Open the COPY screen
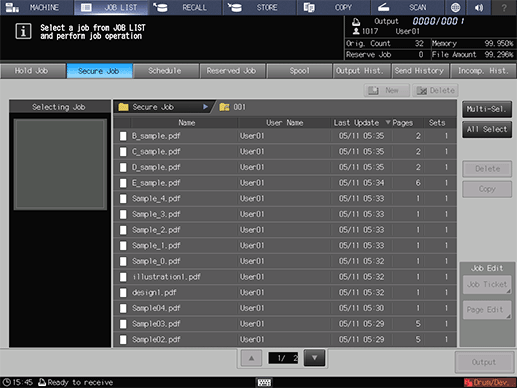This screenshot has height=388, width=517. pyautogui.click(x=333, y=7)
